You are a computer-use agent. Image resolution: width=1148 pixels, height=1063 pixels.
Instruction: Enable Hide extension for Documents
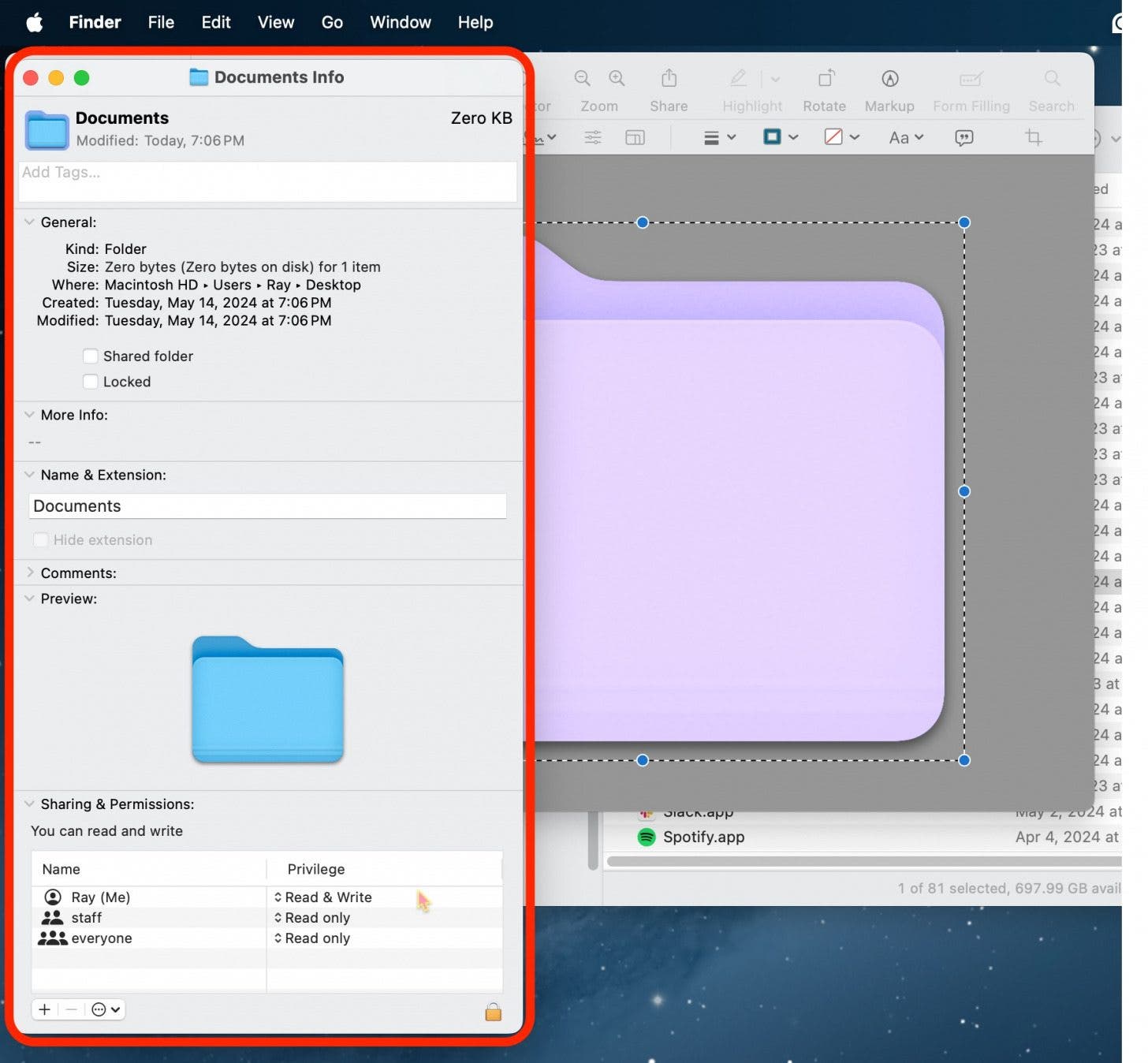pos(40,540)
